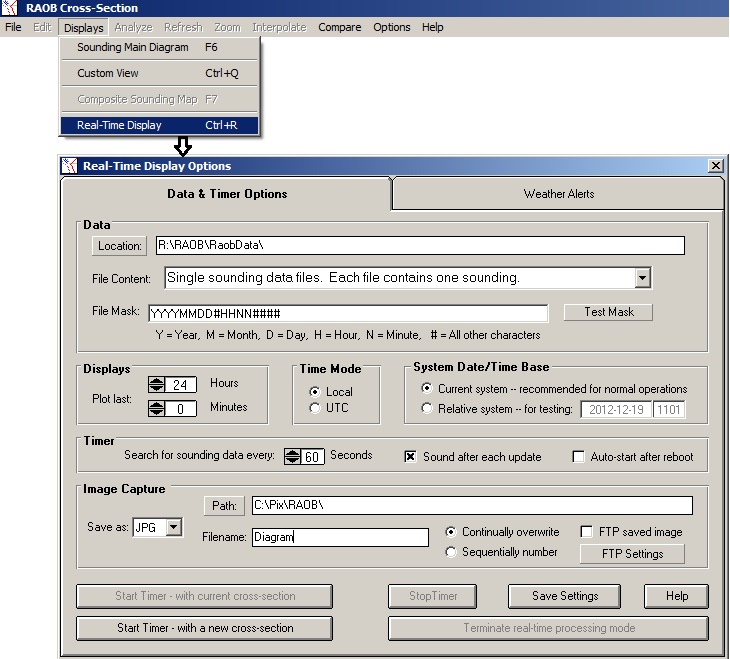Open the Displays menu
Screen dimensions: 730x659
tap(84, 27)
